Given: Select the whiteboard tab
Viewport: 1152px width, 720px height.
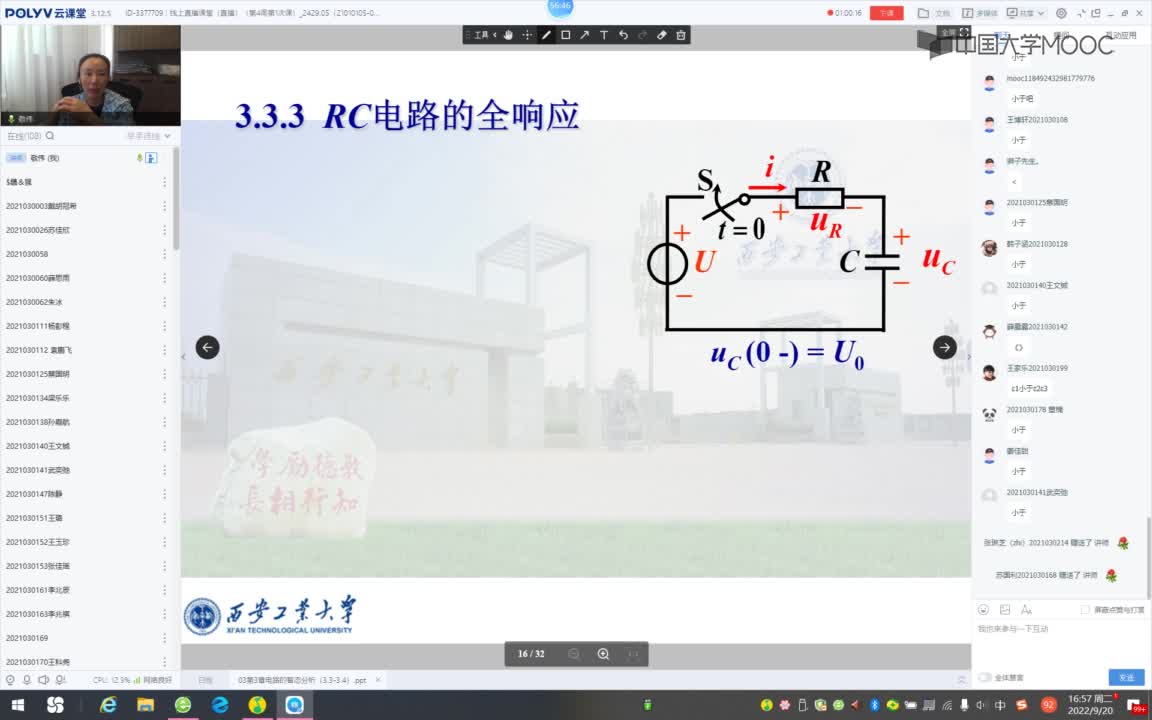Looking at the screenshot, I should click(x=205, y=680).
